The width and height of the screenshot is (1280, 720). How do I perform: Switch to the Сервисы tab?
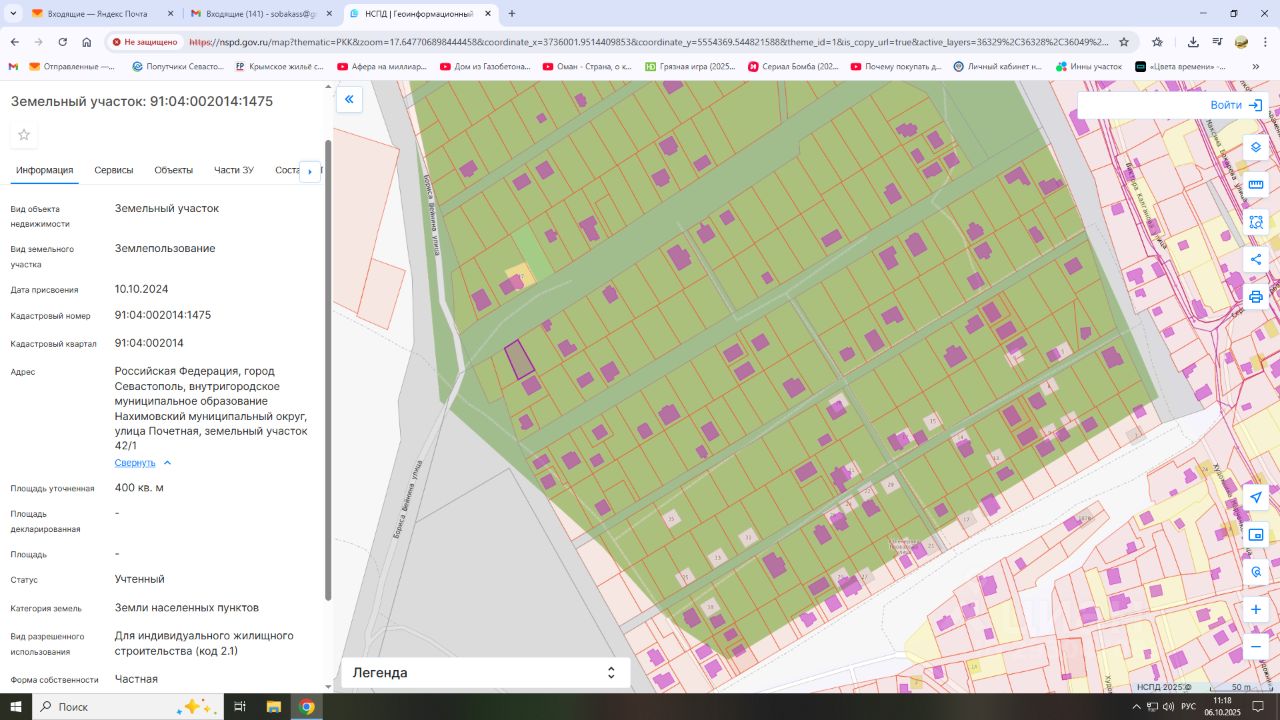pos(114,170)
